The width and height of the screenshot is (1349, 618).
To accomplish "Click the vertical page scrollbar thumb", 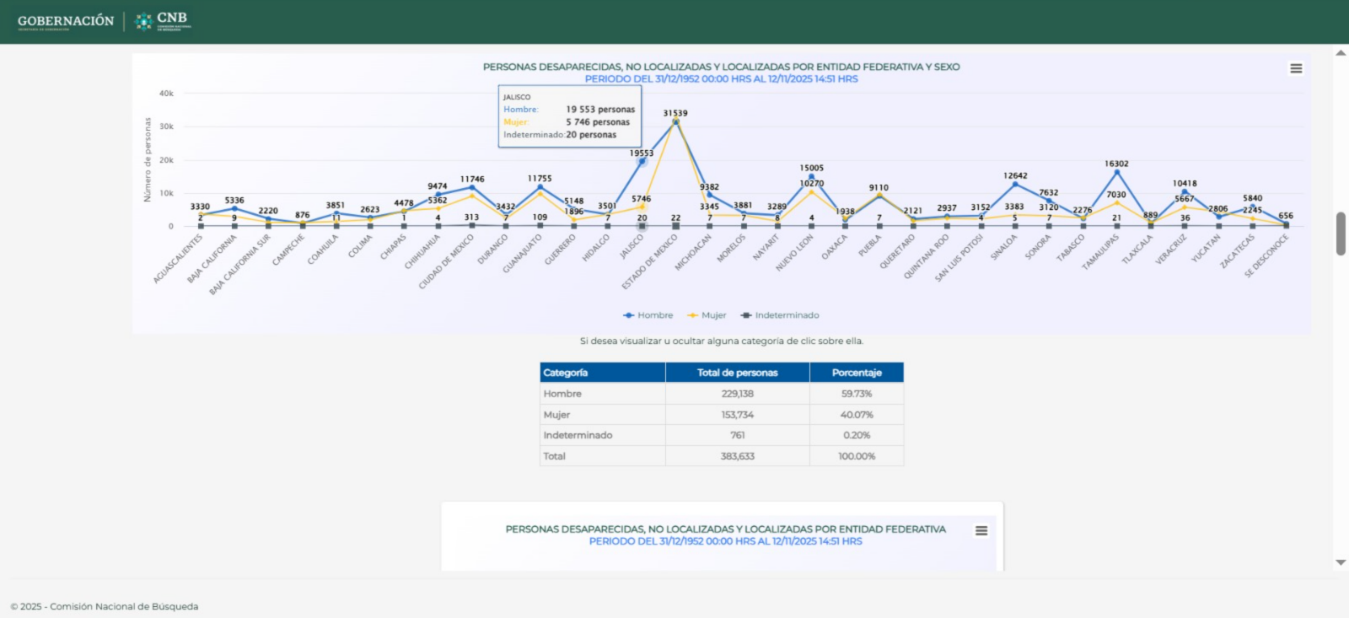I will click(1341, 233).
